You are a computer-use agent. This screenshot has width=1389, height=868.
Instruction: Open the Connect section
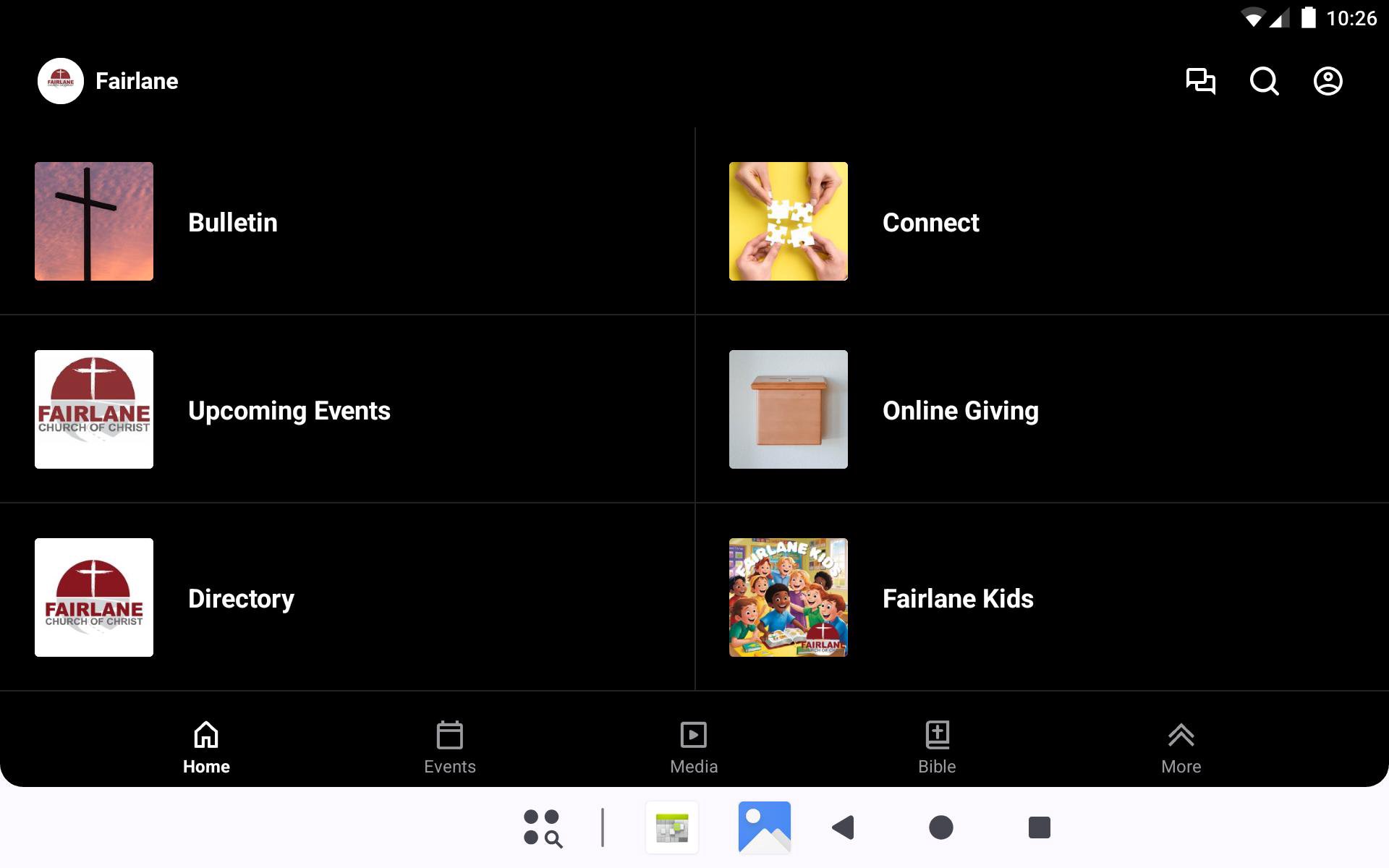coord(930,222)
